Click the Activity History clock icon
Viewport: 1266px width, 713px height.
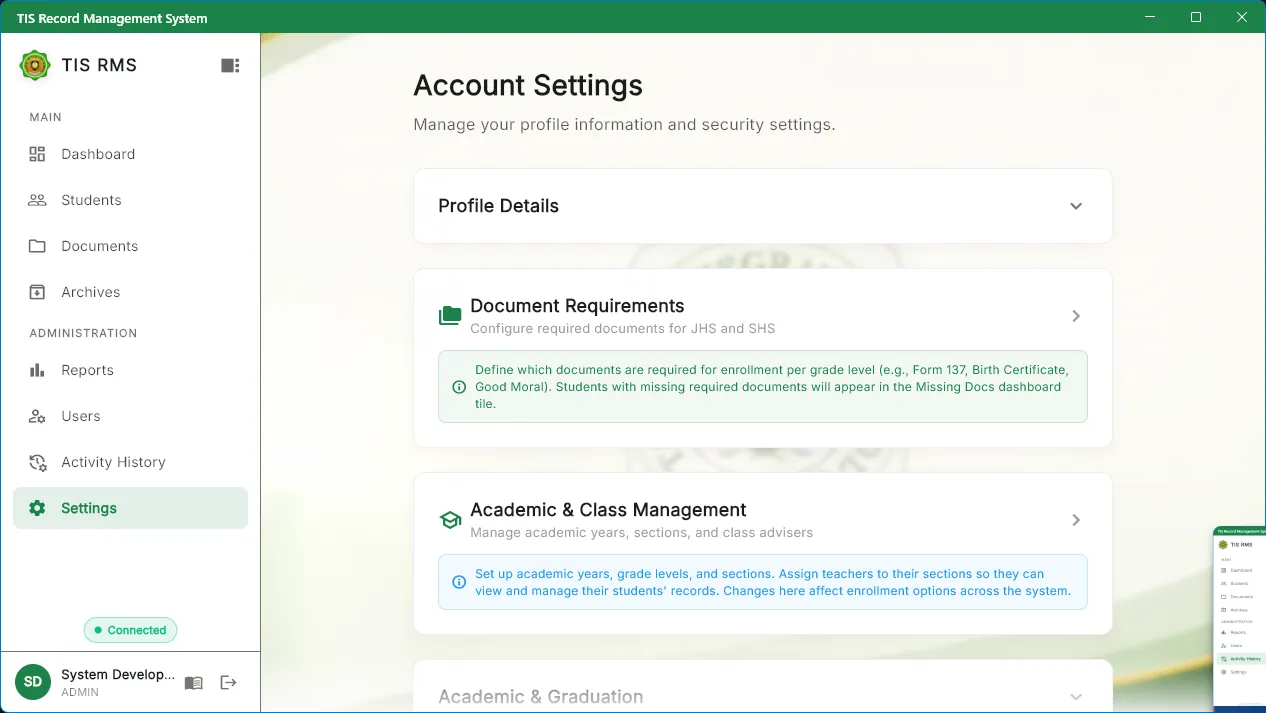click(x=37, y=462)
